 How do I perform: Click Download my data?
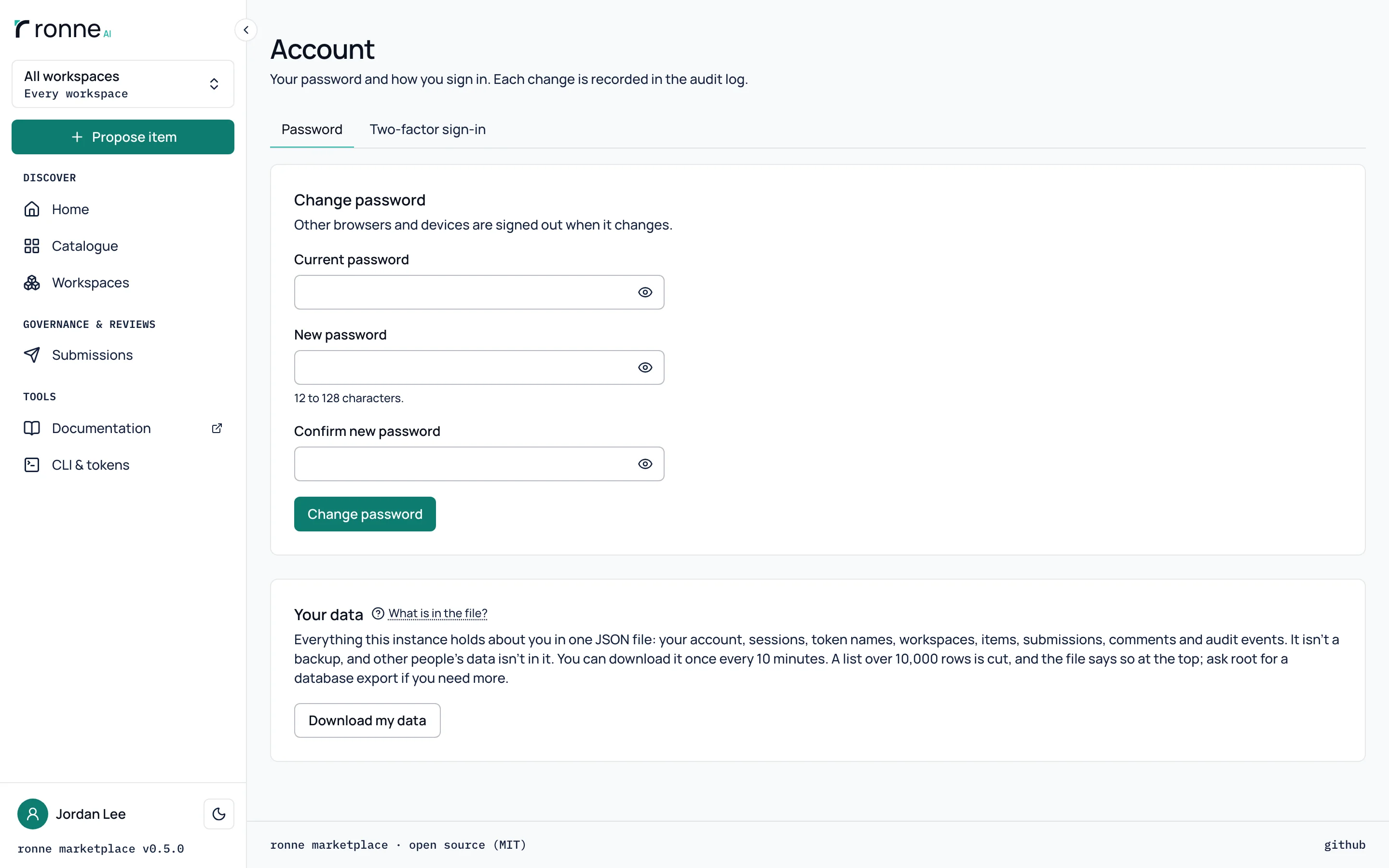368,720
